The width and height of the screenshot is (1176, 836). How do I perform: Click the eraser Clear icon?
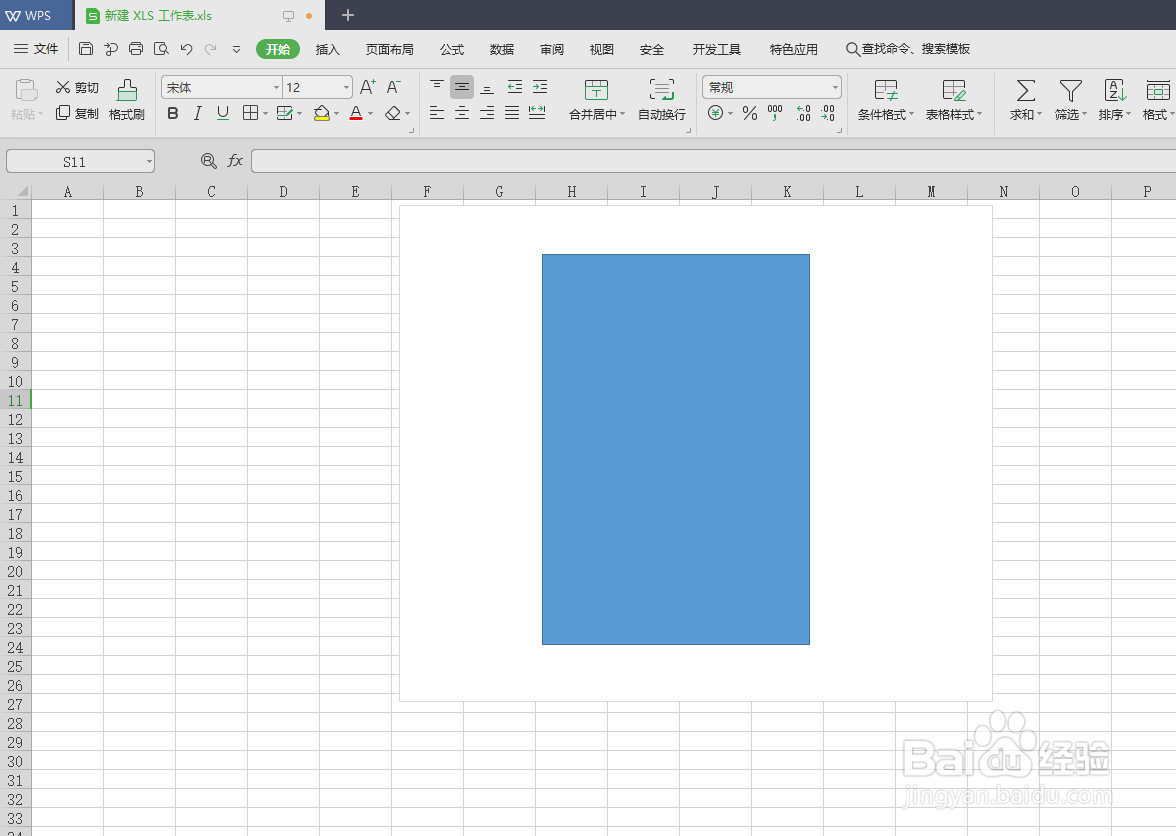(x=393, y=113)
